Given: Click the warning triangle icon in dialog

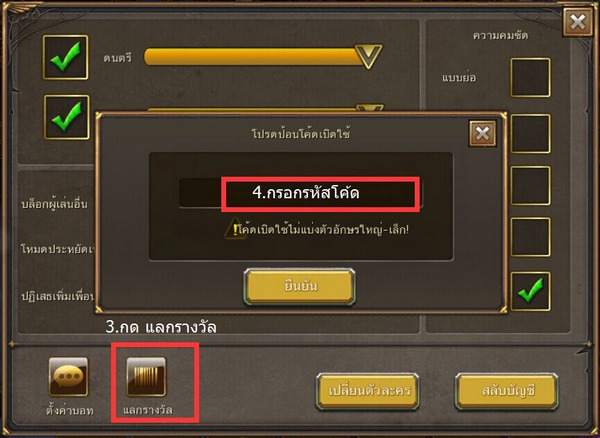Looking at the screenshot, I should (x=234, y=229).
